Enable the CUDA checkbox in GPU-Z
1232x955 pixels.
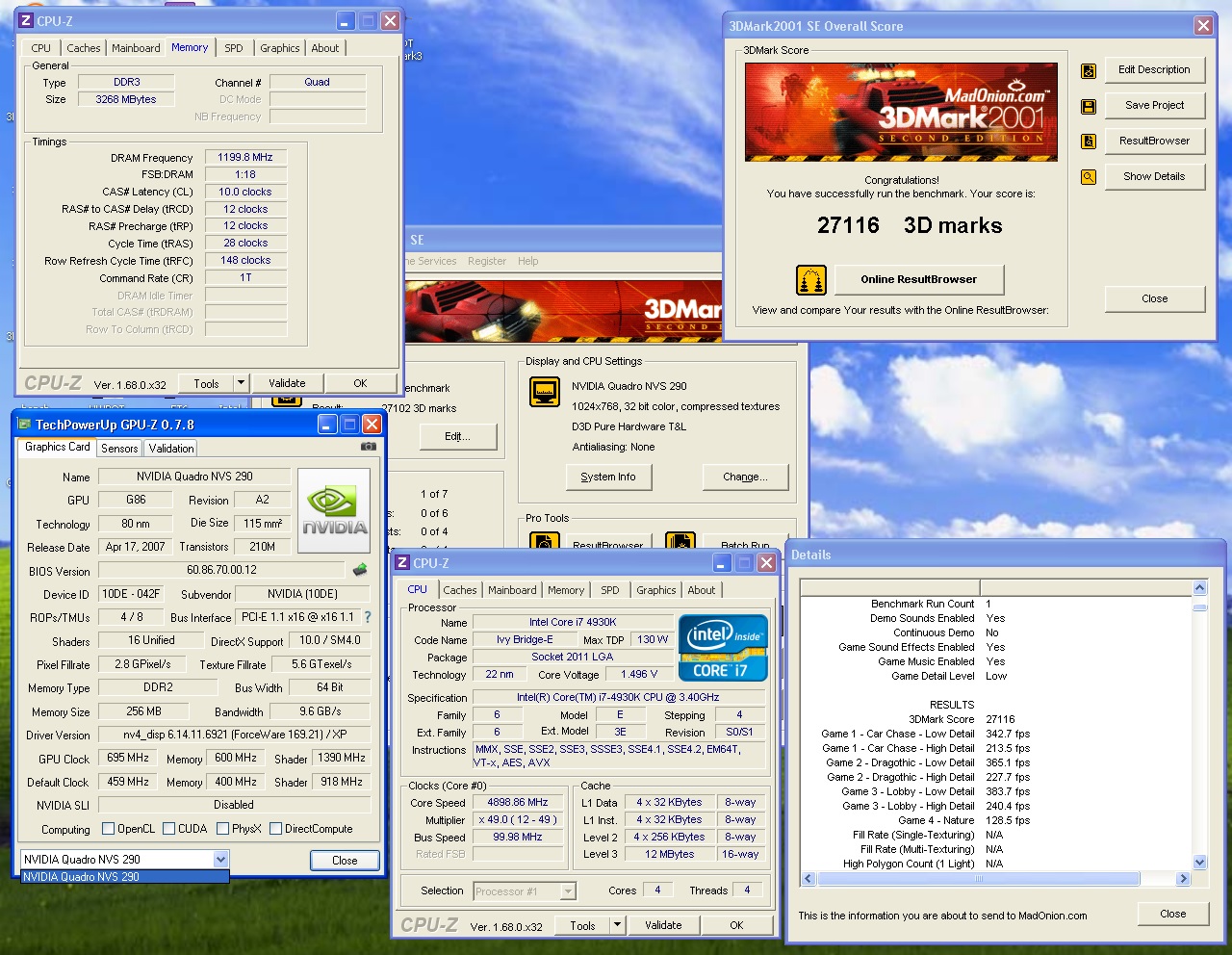pyautogui.click(x=169, y=829)
